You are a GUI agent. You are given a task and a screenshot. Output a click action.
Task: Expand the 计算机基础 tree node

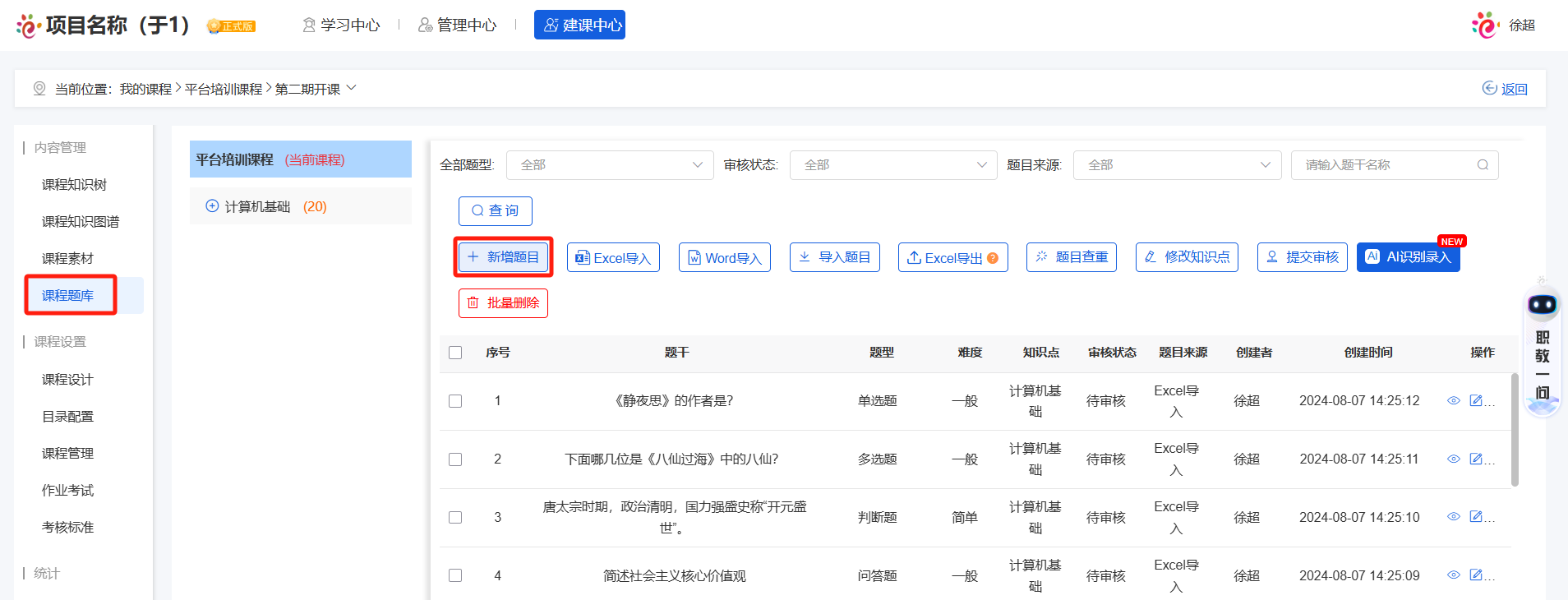click(212, 206)
